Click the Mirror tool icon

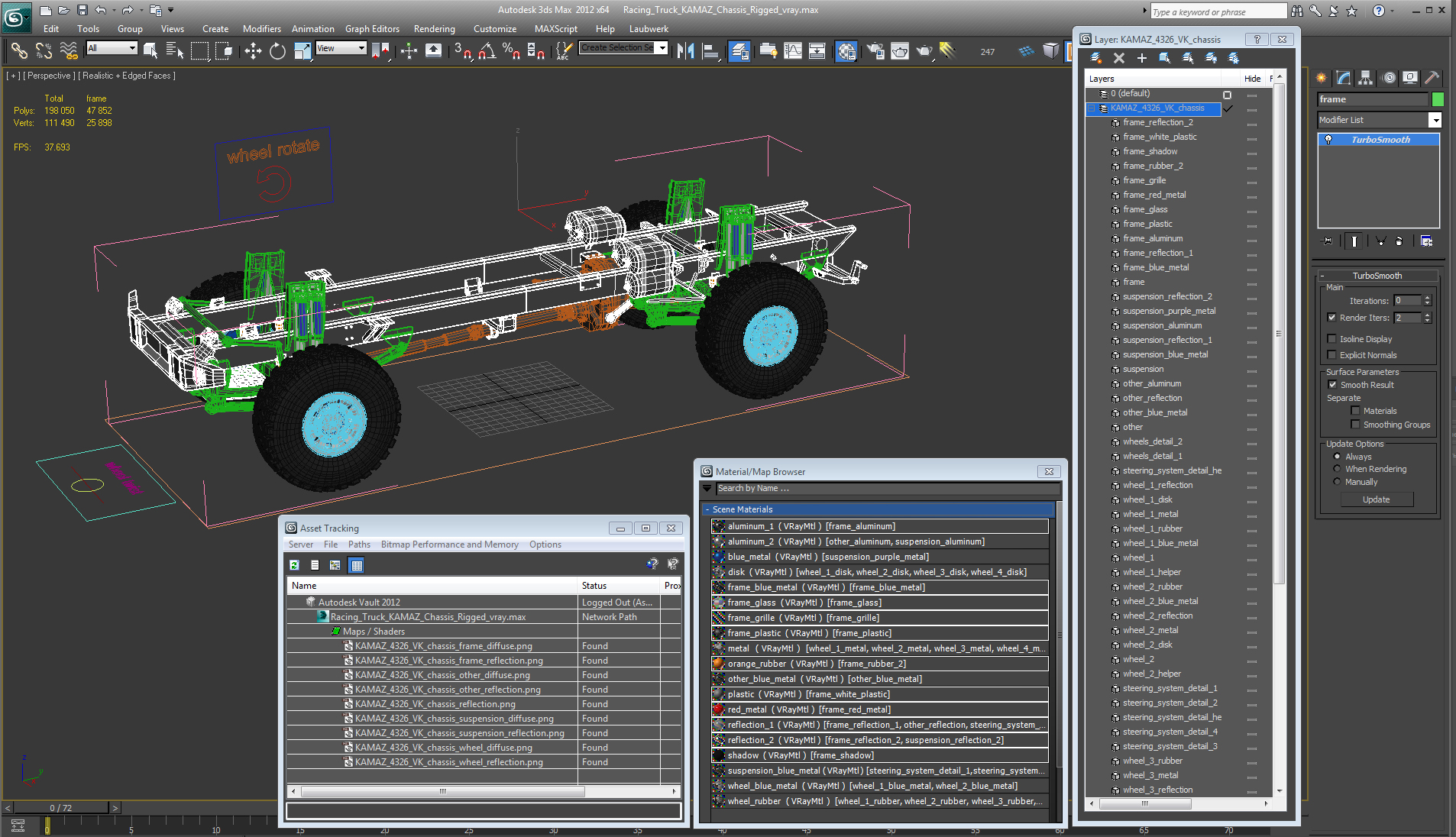click(685, 51)
